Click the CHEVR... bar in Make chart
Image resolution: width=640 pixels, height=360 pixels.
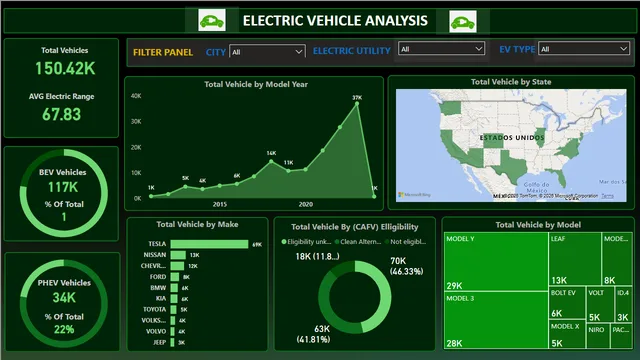(x=177, y=266)
